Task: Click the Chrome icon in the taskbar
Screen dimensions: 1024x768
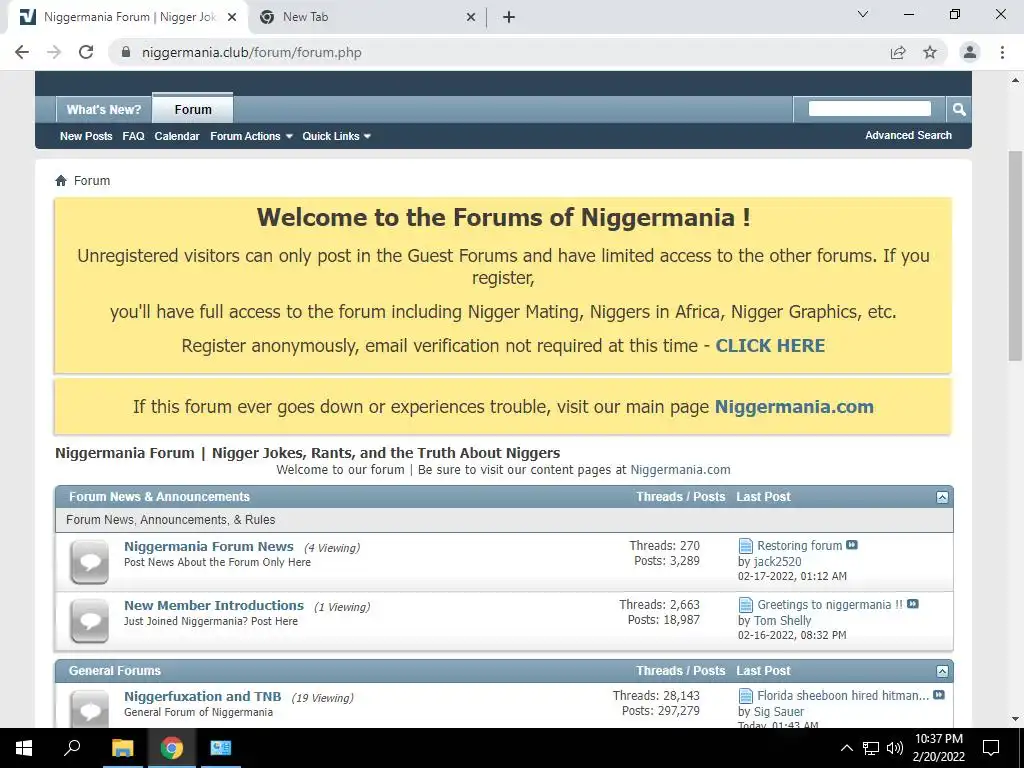Action: pyautogui.click(x=172, y=748)
